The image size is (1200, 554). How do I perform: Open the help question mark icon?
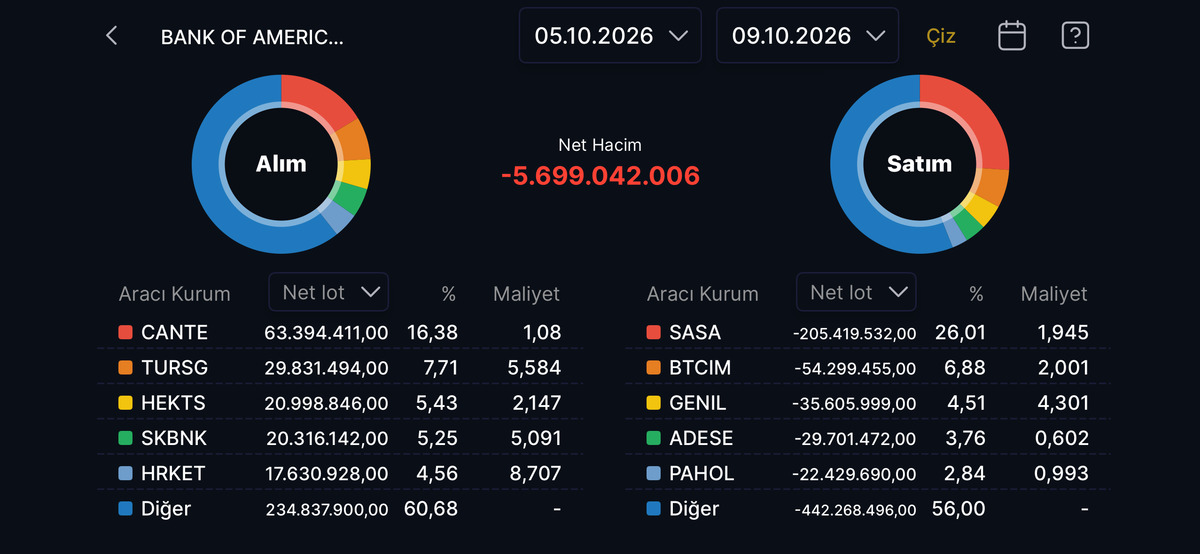click(x=1075, y=36)
